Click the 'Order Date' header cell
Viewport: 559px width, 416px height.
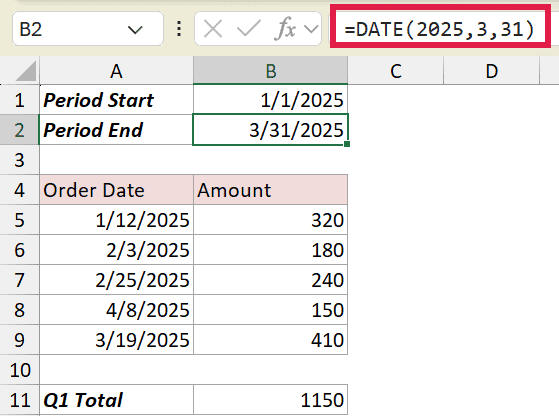coord(116,190)
